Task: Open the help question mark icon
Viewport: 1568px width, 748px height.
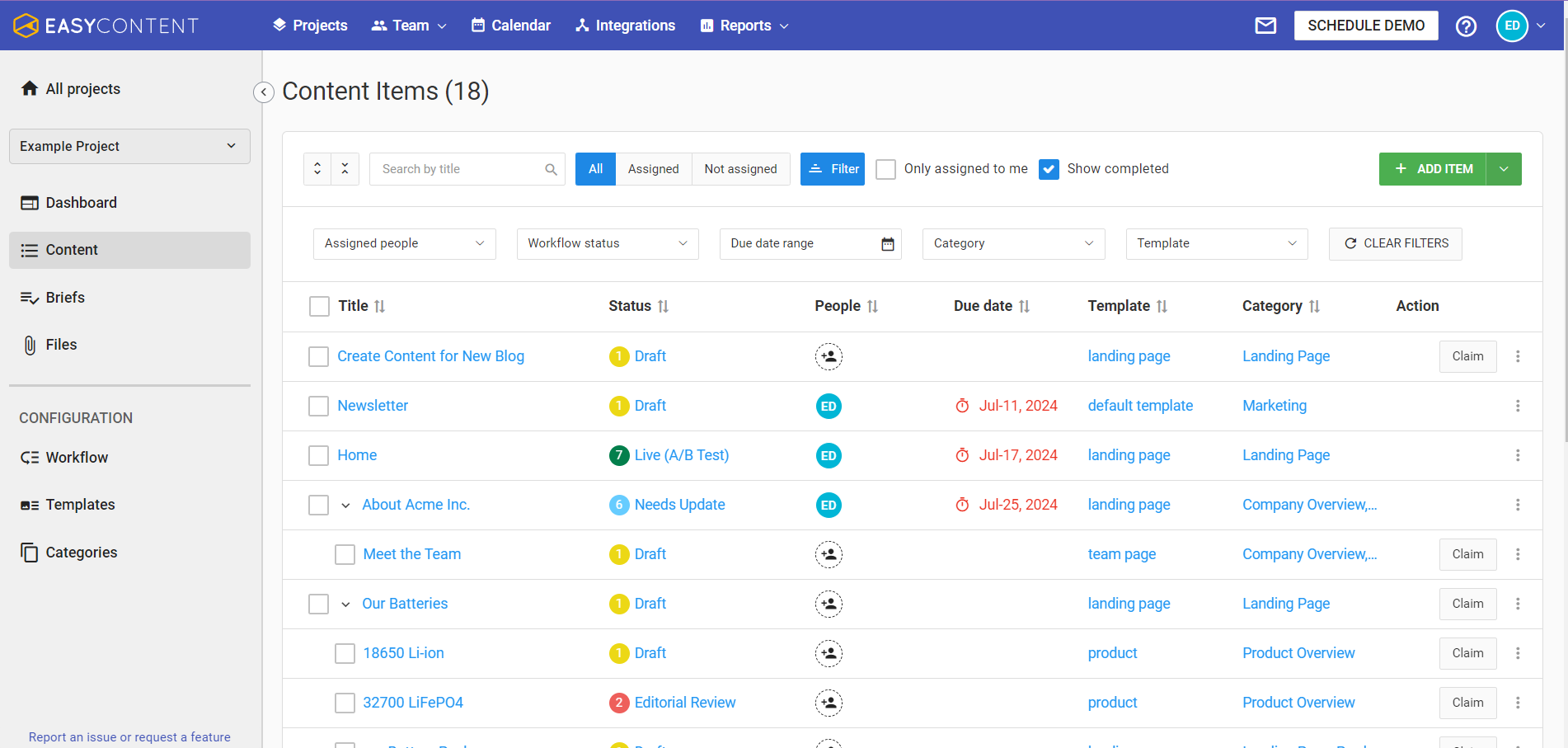Action: pyautogui.click(x=1466, y=26)
